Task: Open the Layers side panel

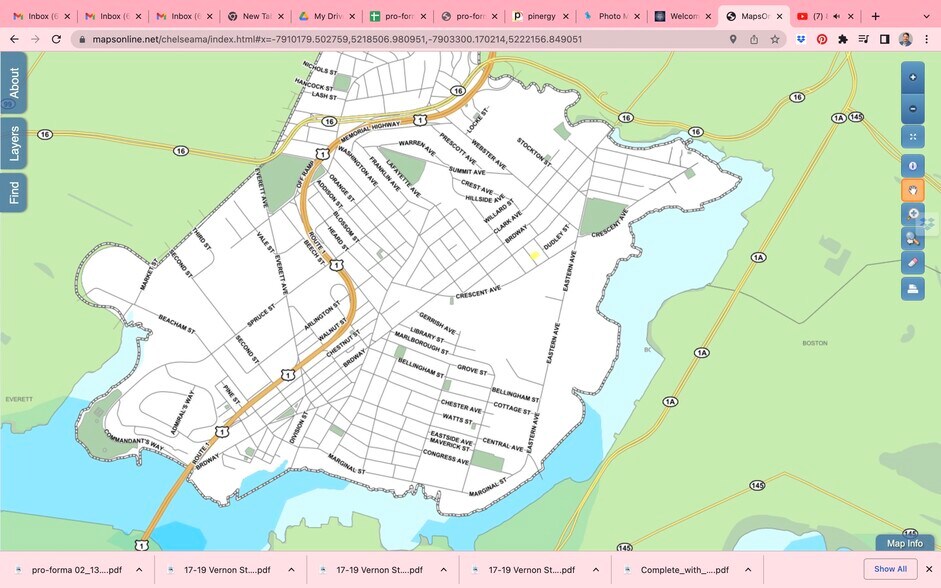Action: tap(14, 144)
